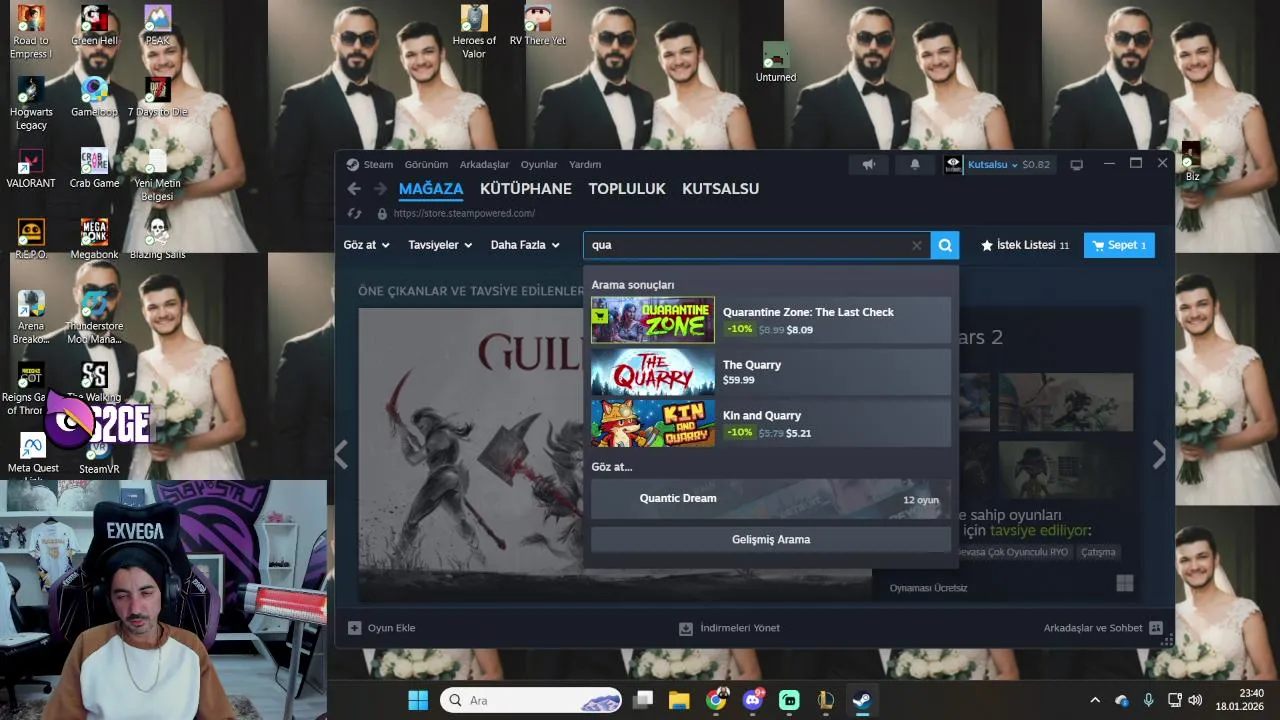Viewport: 1280px width, 720px height.
Task: Open İstek Listesi wishlist
Action: 1025,245
